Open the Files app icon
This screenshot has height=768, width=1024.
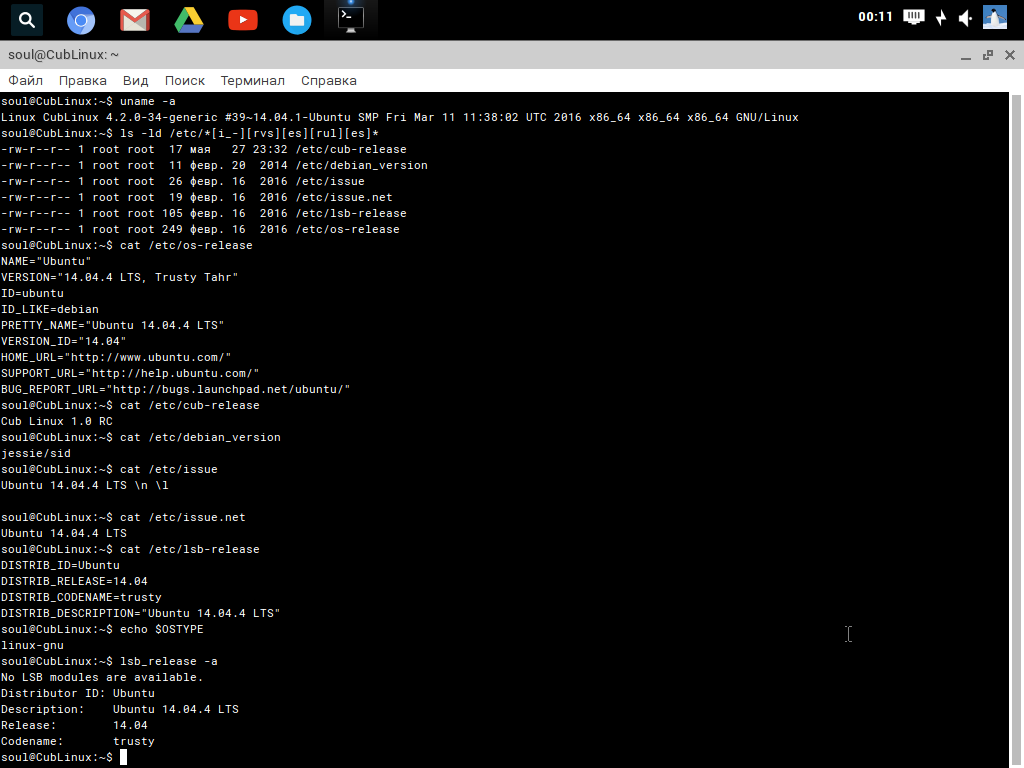pos(296,20)
